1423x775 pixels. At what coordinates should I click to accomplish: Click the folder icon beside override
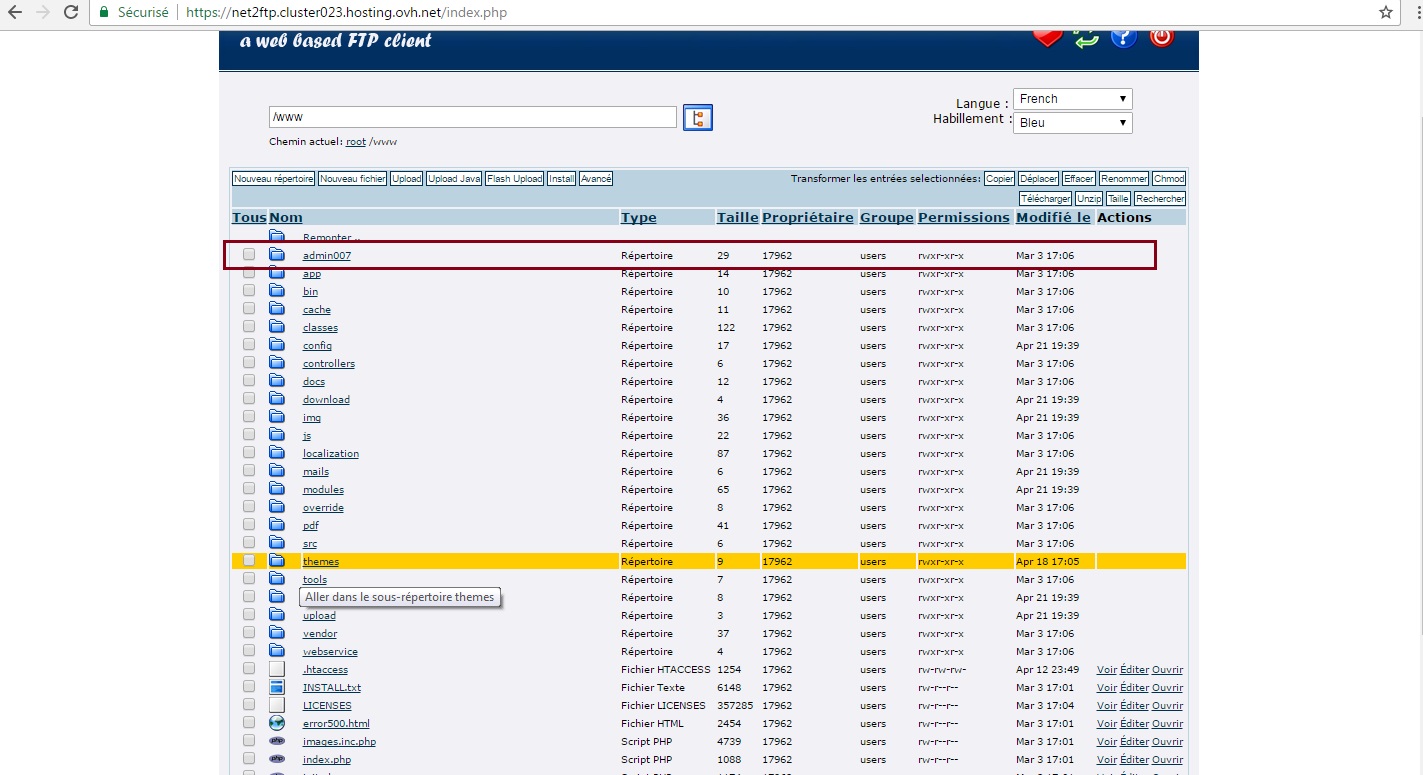coord(277,507)
